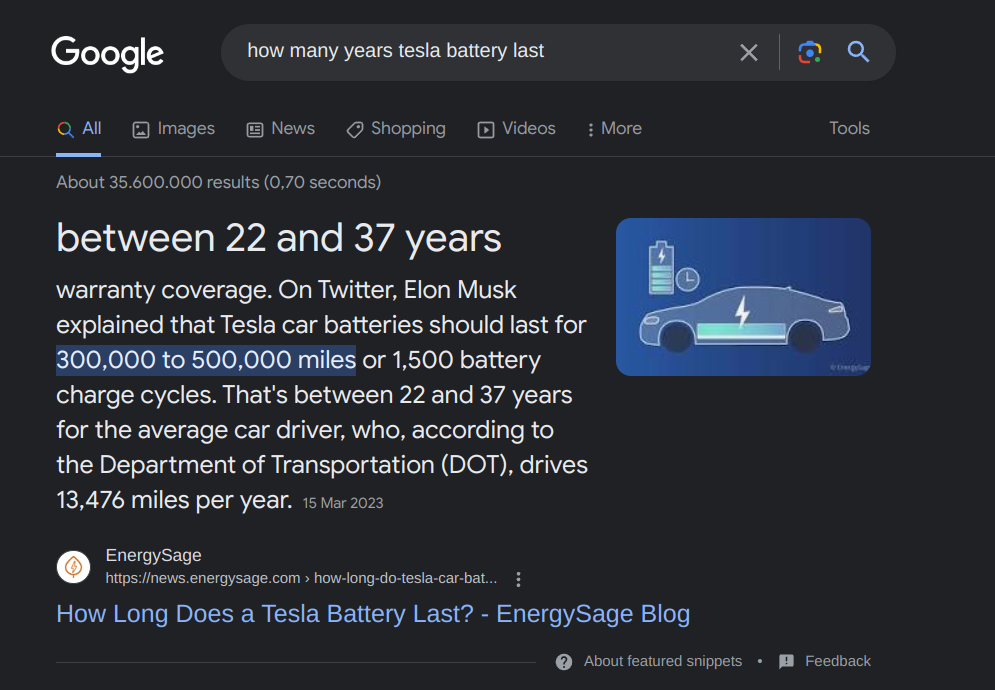This screenshot has height=690, width=995.
Task: Switch to the Images tab
Action: [x=174, y=129]
